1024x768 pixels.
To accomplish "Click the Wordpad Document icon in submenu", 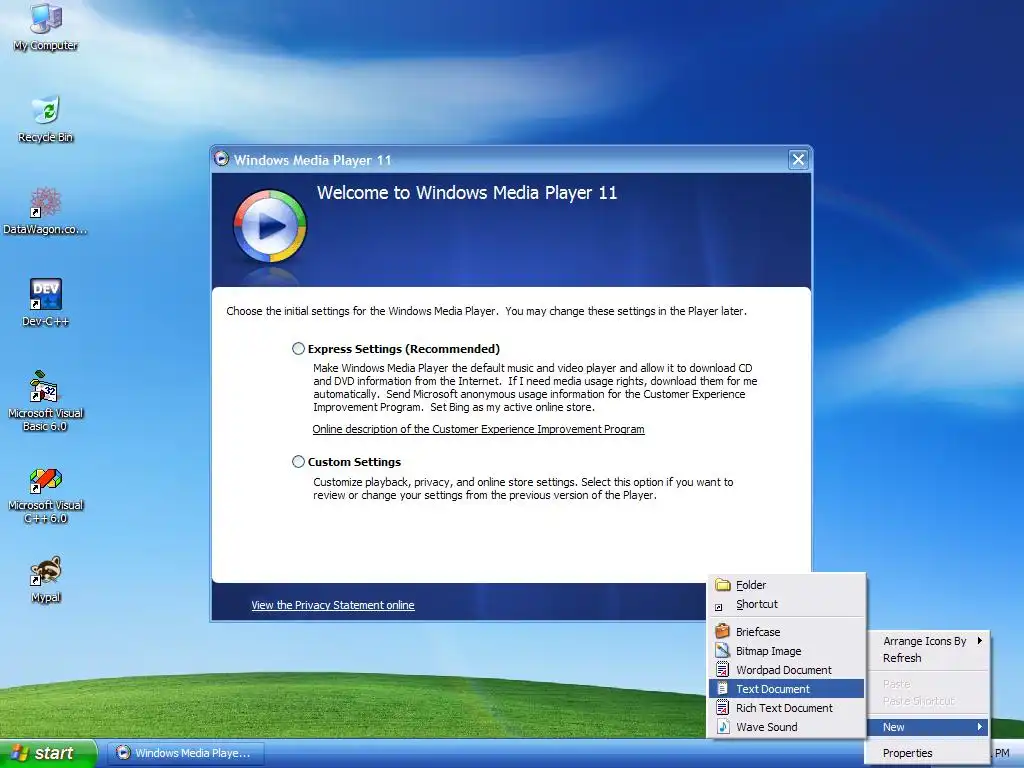I will coord(722,669).
